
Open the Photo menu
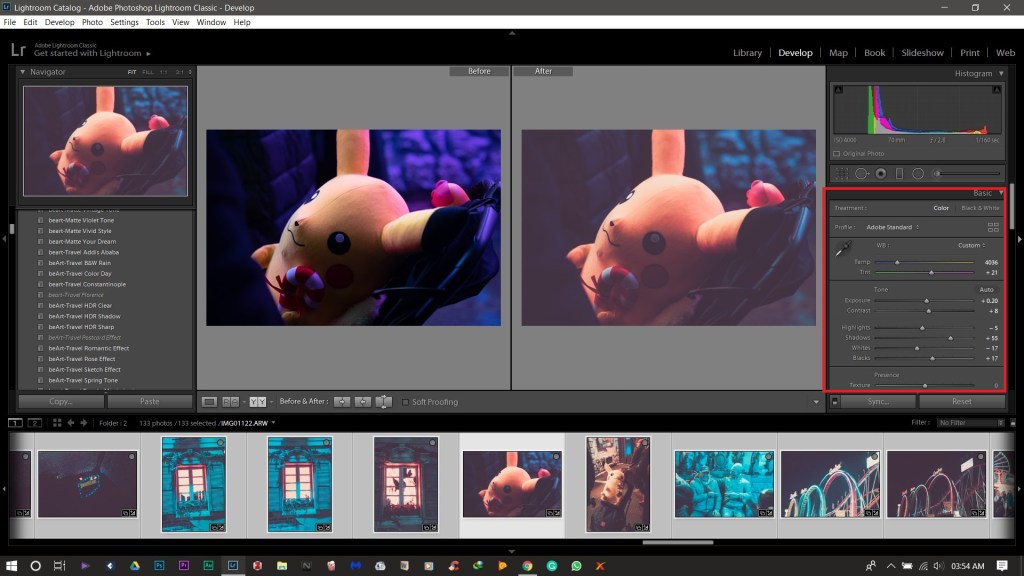pos(92,22)
